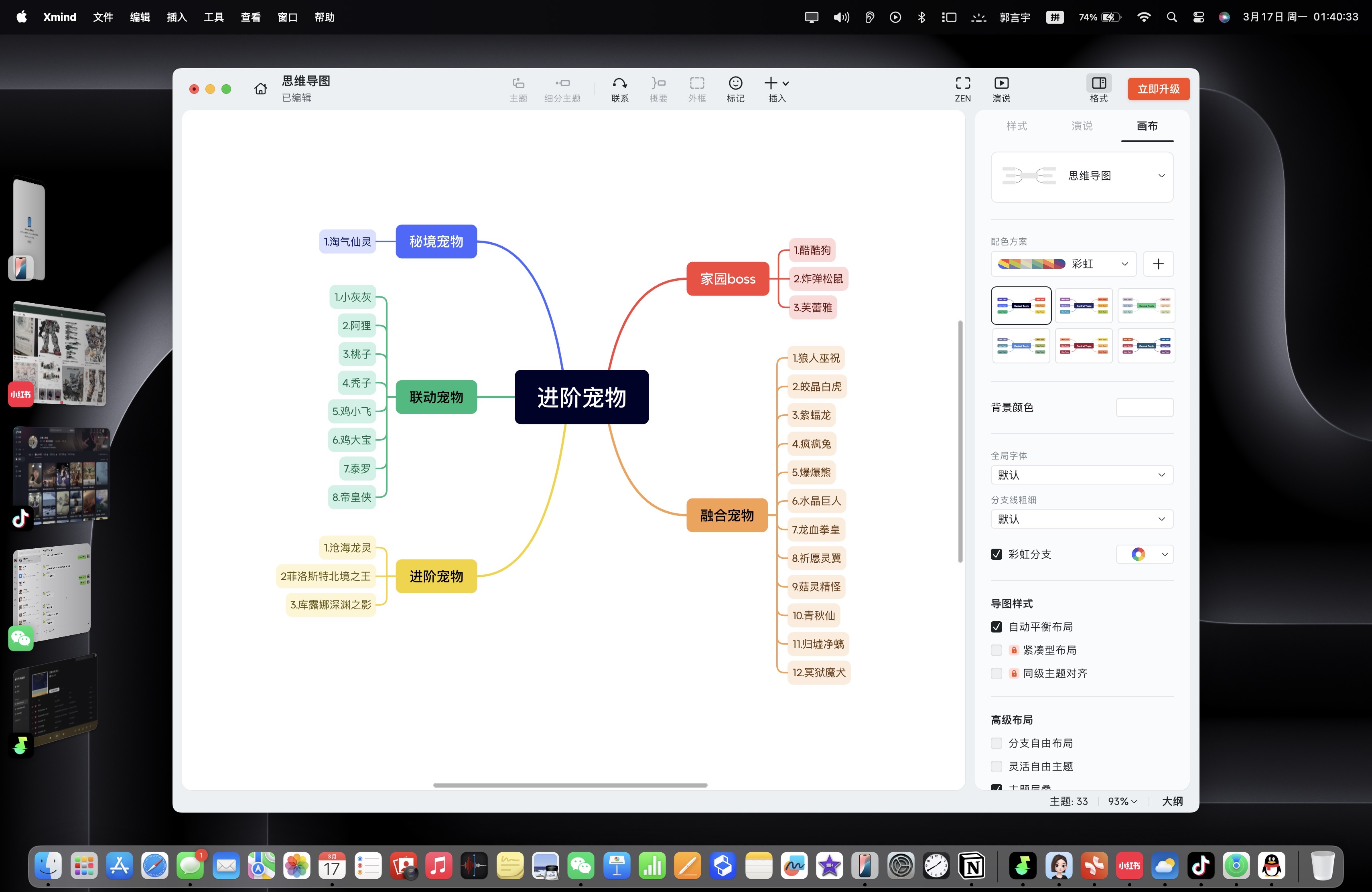Select the 秘境宠物 branch topic
Image resolution: width=1372 pixels, height=892 pixels.
click(436, 241)
